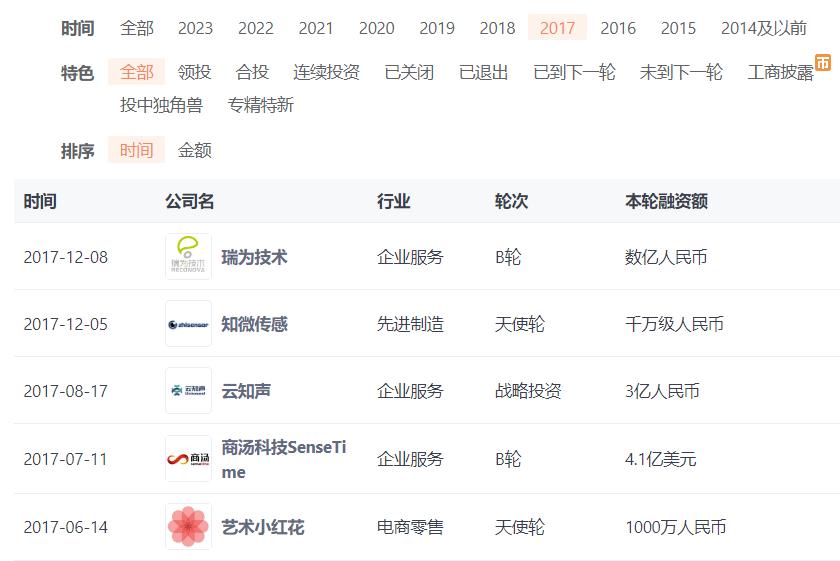Filter by 投中独角兽 feature
Image resolution: width=840 pixels, height=561 pixels.
tap(161, 104)
